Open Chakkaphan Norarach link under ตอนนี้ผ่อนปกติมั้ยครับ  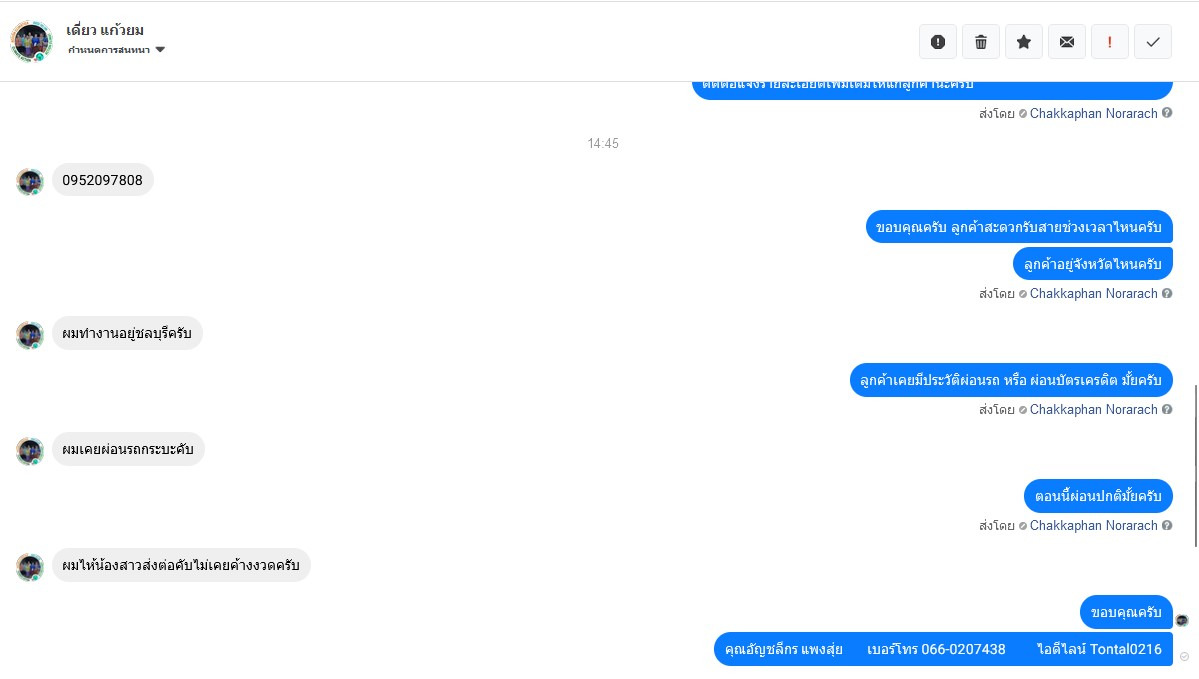[1093, 526]
